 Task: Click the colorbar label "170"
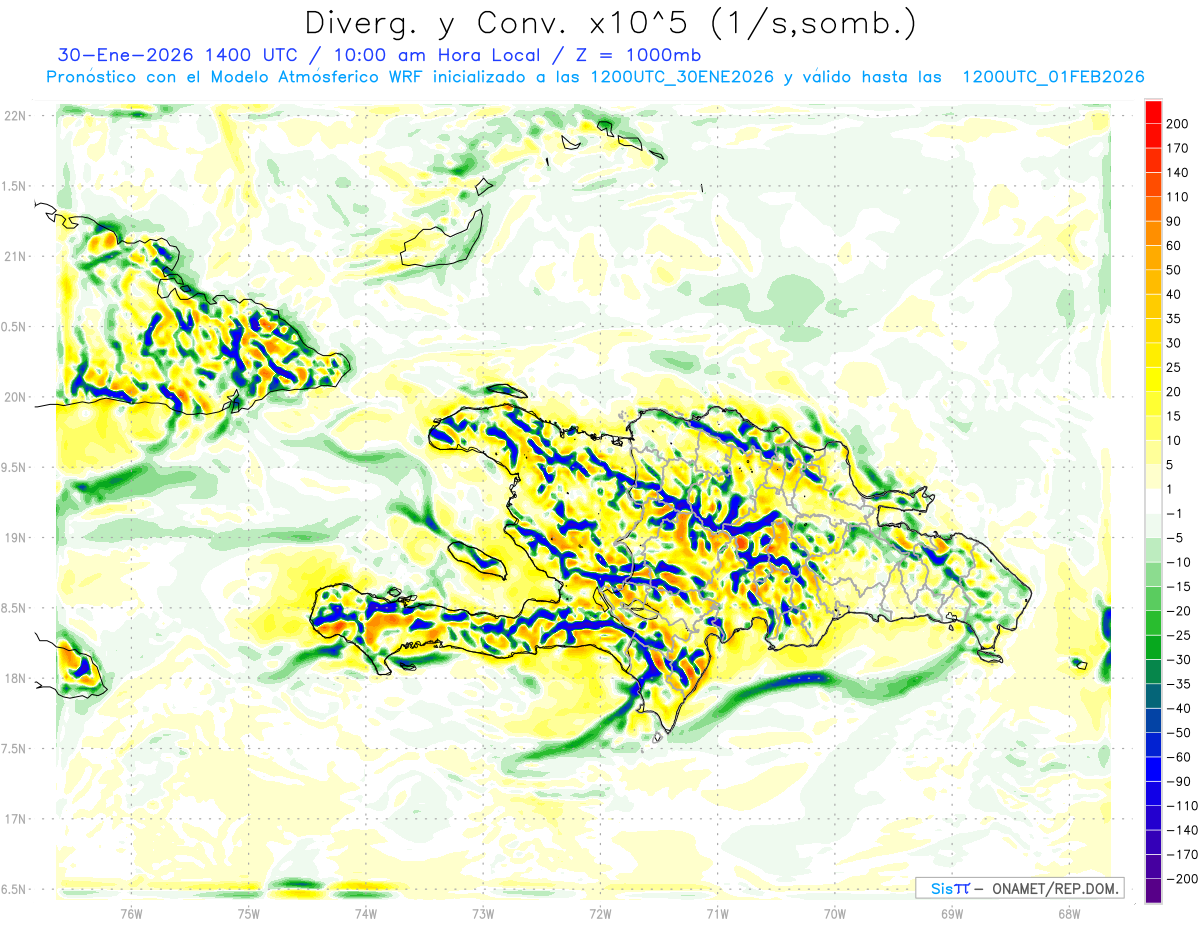[x=1178, y=148]
